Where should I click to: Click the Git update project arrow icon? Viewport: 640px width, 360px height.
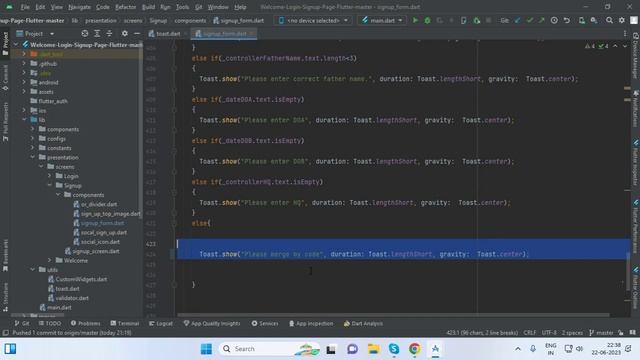click(518, 20)
